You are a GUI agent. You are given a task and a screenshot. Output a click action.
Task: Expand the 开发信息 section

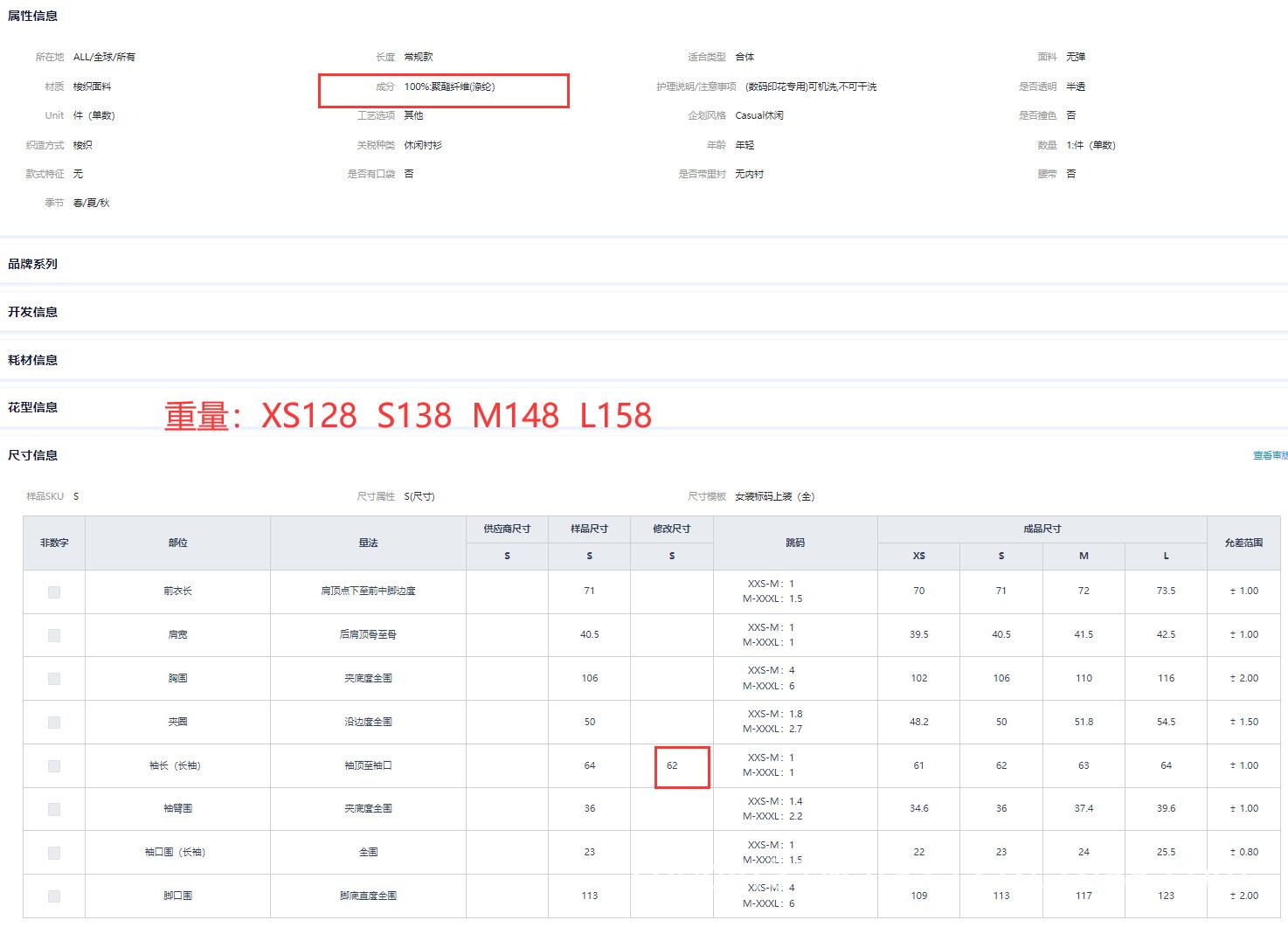coord(33,312)
